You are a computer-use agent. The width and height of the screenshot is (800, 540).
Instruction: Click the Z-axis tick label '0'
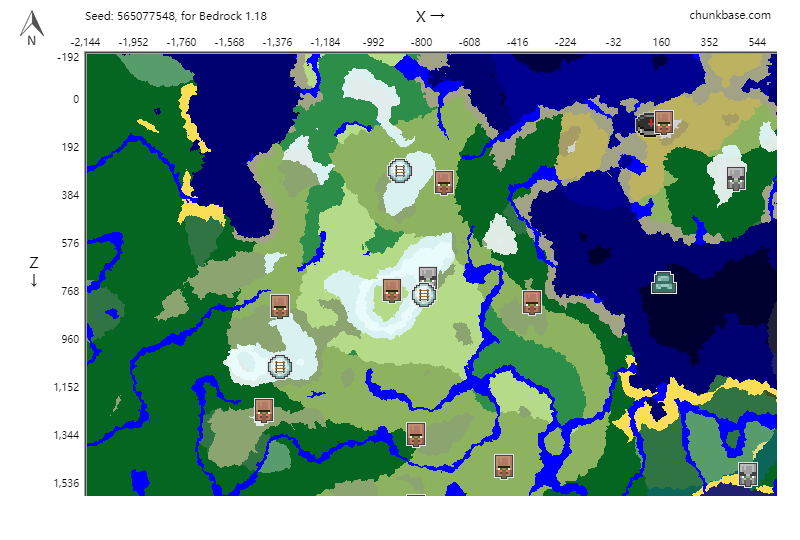point(76,99)
